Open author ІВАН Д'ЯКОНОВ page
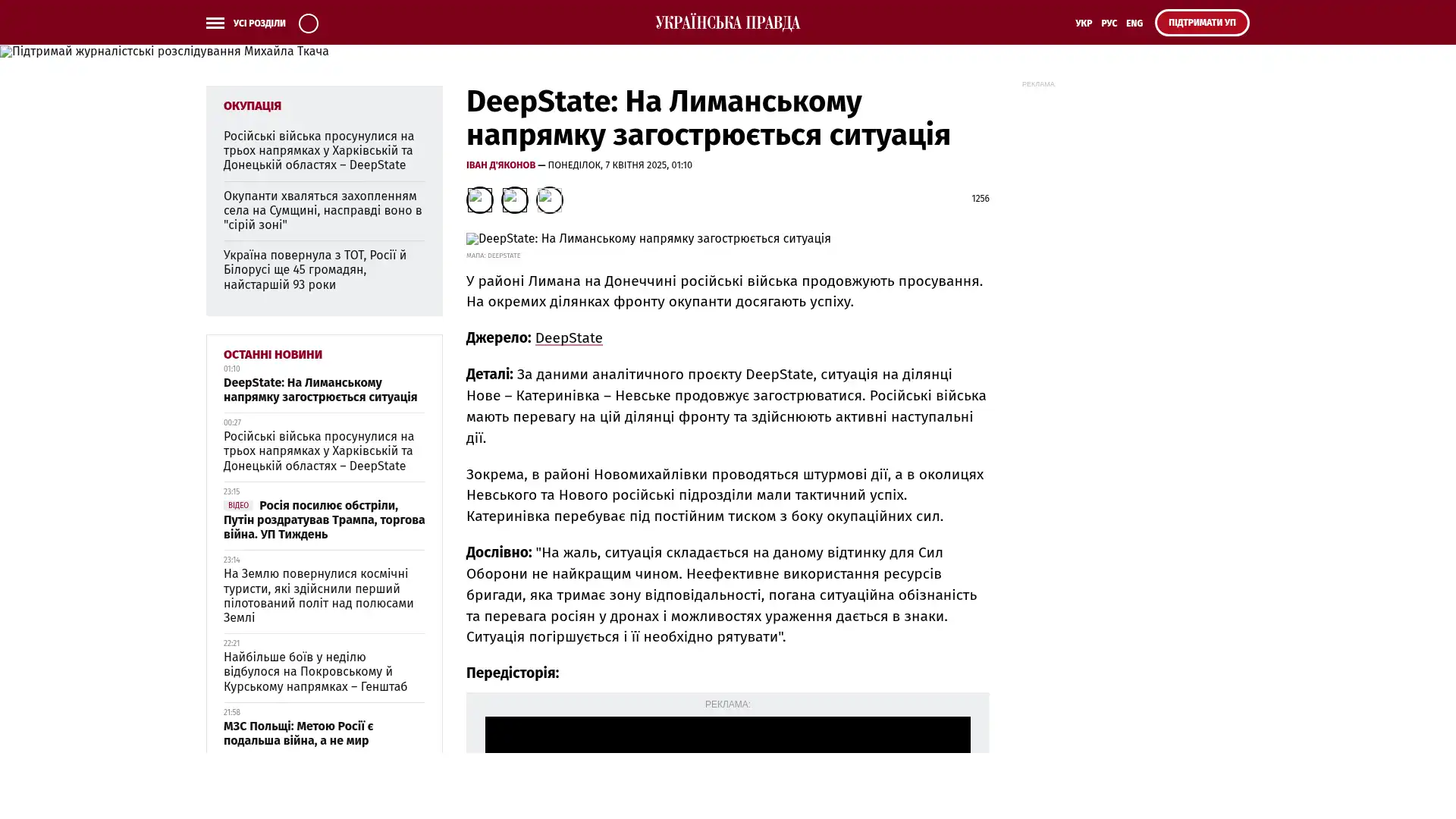The width and height of the screenshot is (1456, 819). coord(500,165)
